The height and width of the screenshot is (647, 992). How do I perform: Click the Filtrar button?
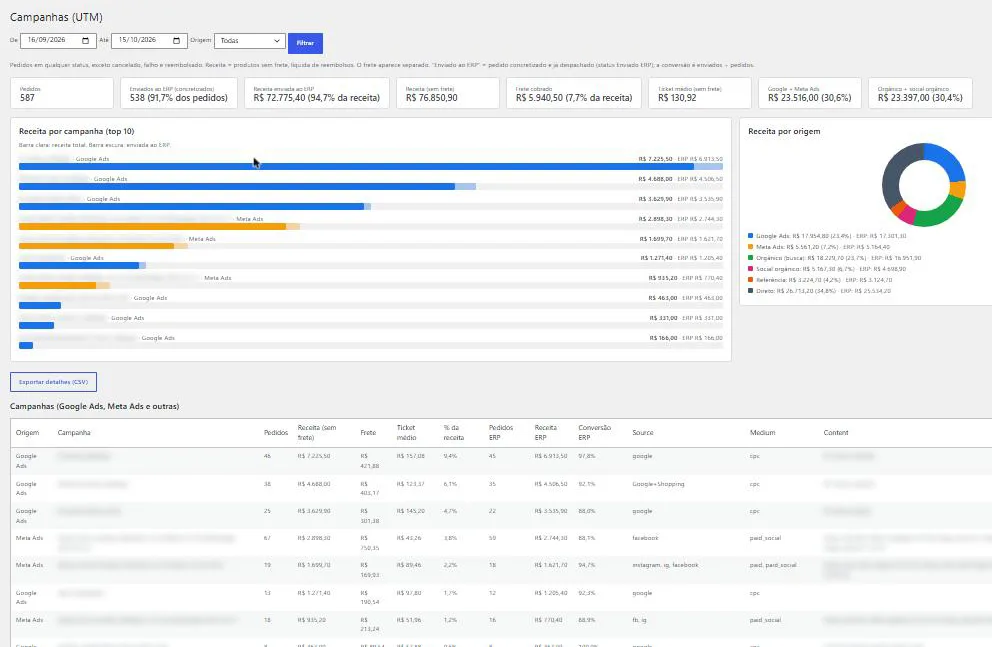306,43
